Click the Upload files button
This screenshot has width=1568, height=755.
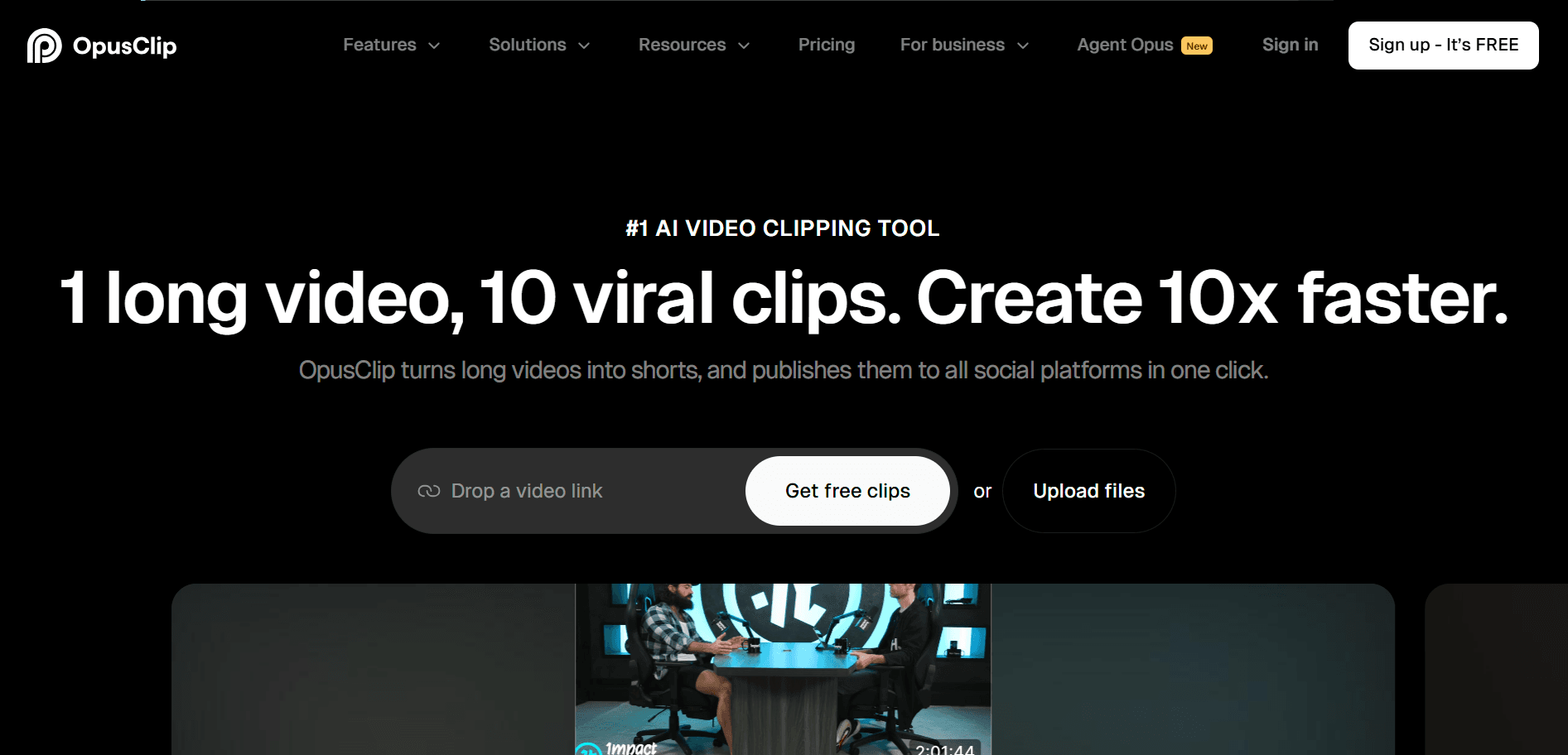(x=1088, y=491)
